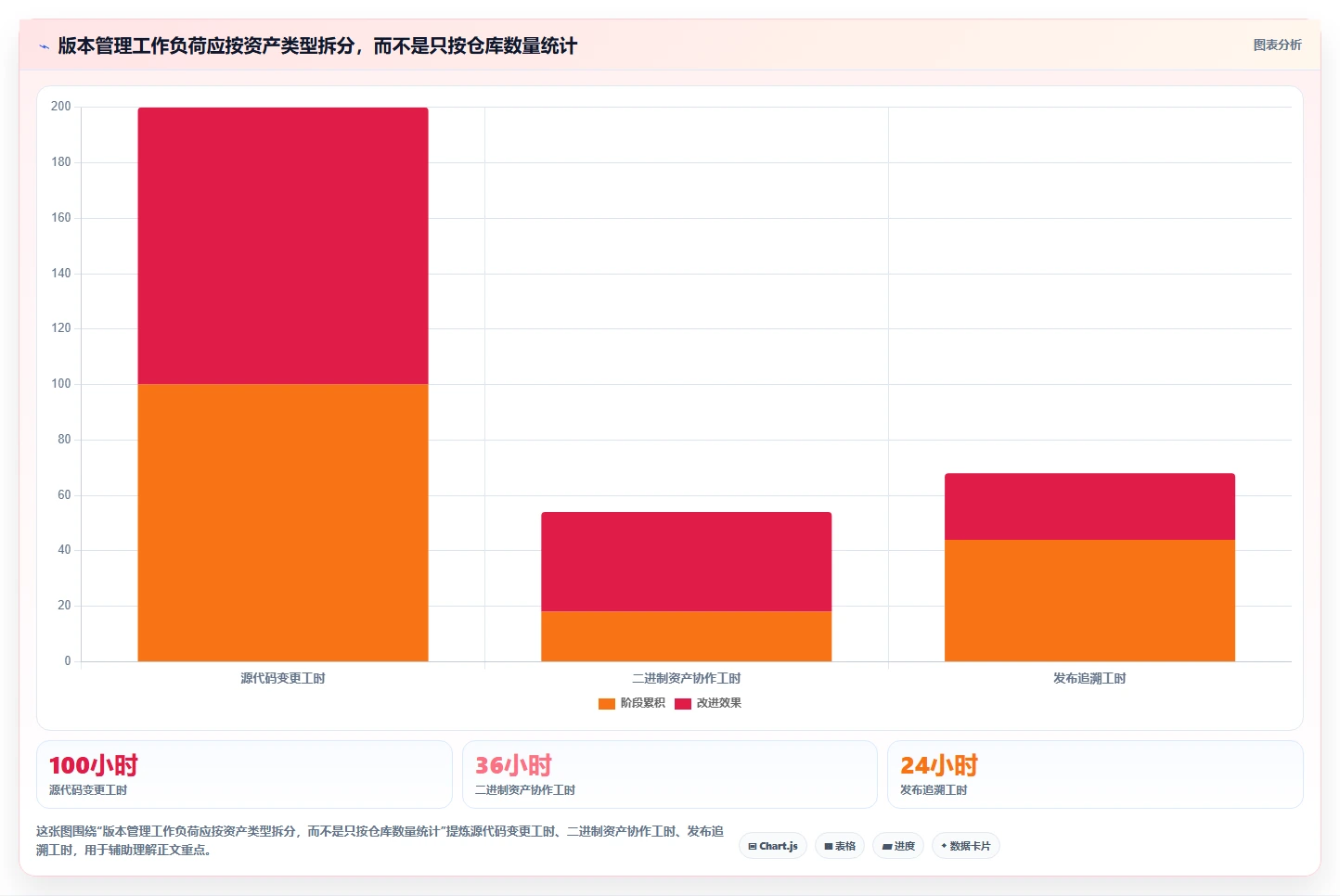Toggle the 阶段累积 legend swatch
Viewport: 1340px width, 896px height.
607,703
